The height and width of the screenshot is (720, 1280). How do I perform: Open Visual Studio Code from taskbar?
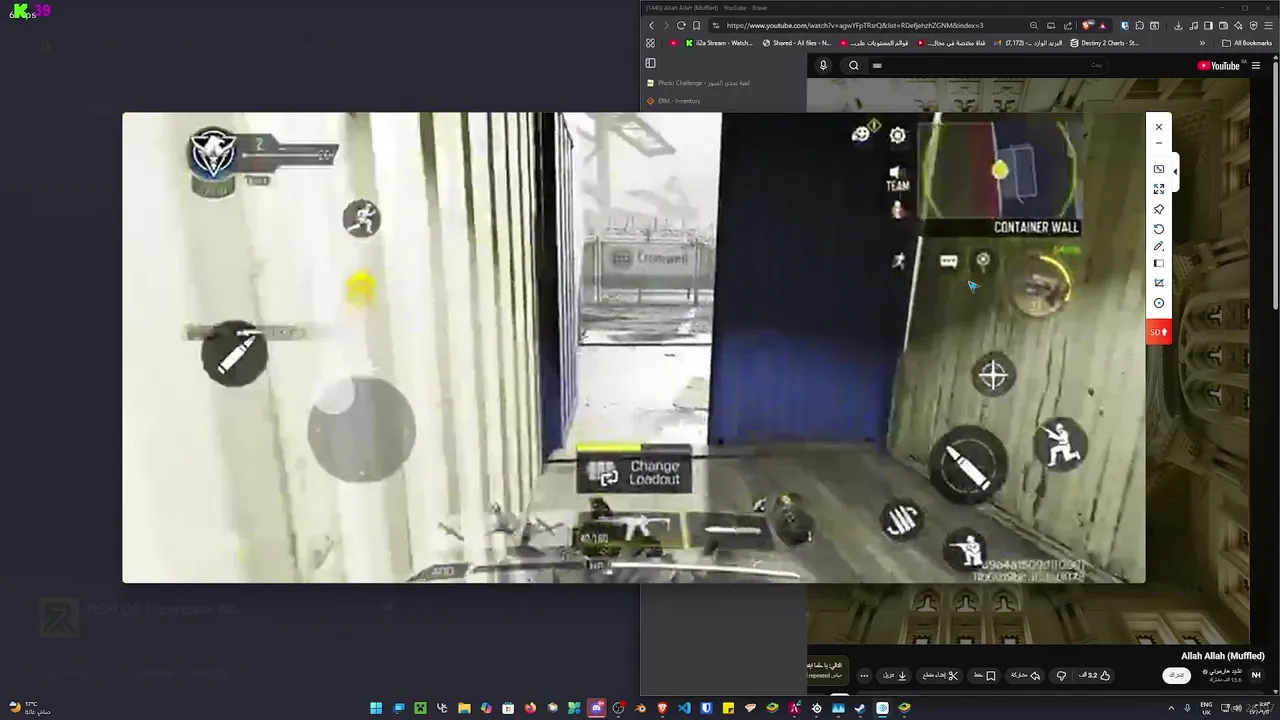pyautogui.click(x=684, y=708)
